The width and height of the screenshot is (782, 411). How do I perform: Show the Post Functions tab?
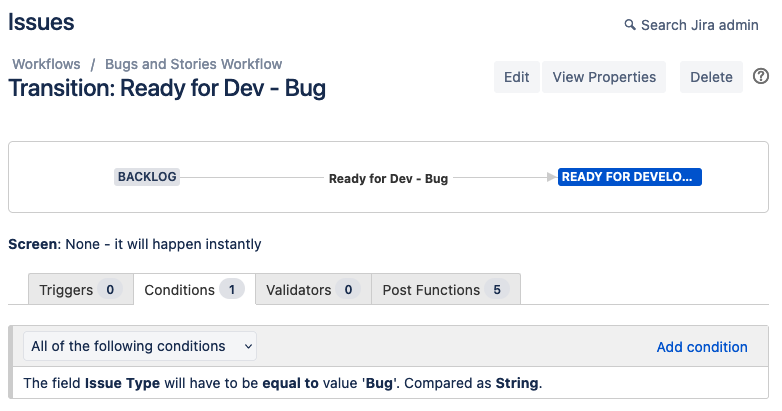coord(445,290)
